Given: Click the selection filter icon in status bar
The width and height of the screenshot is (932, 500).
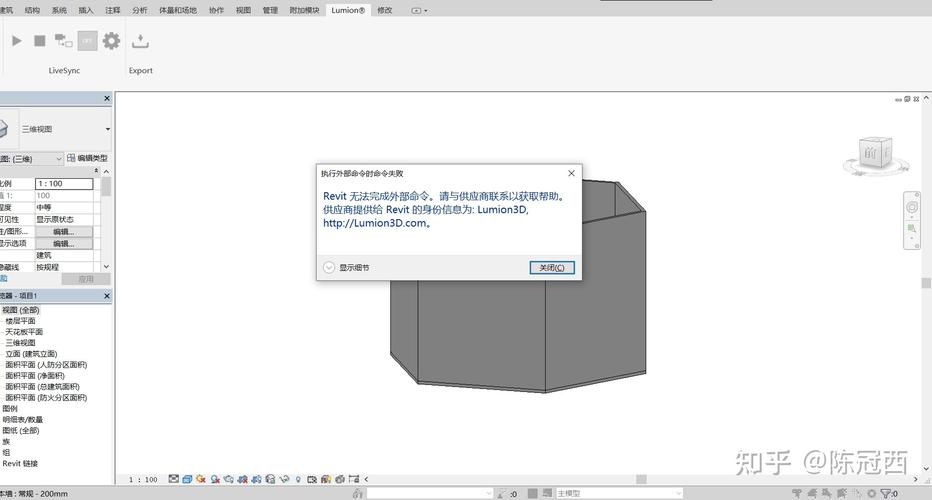Looking at the screenshot, I should point(888,493).
